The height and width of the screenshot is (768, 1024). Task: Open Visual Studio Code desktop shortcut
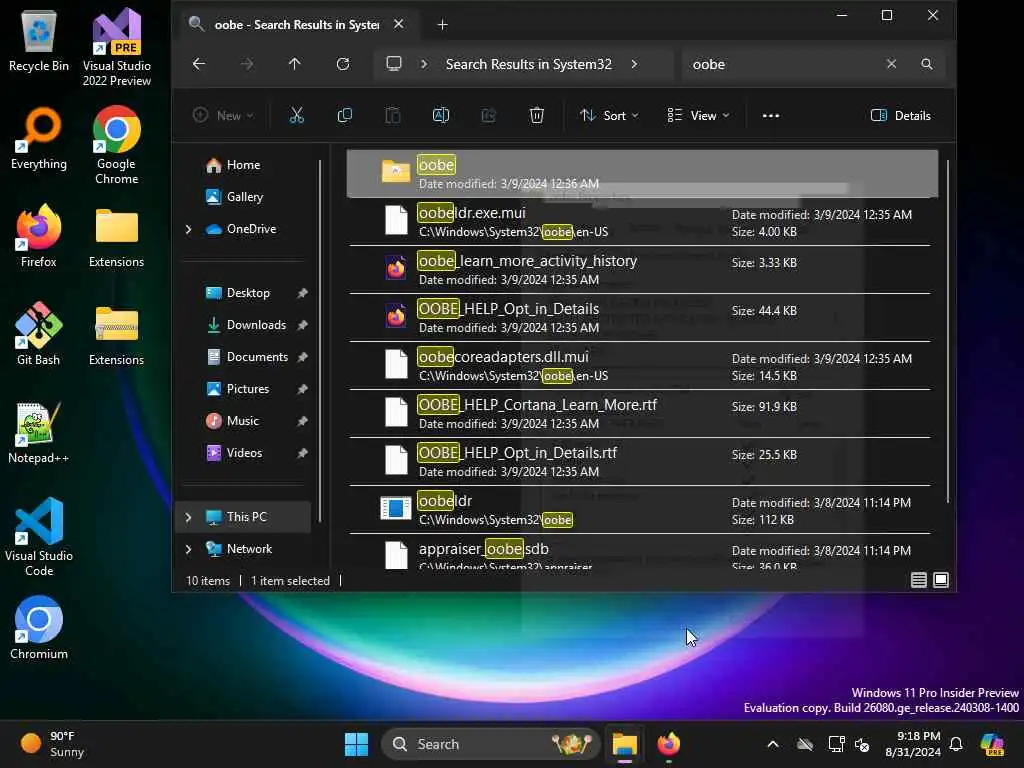click(x=39, y=537)
